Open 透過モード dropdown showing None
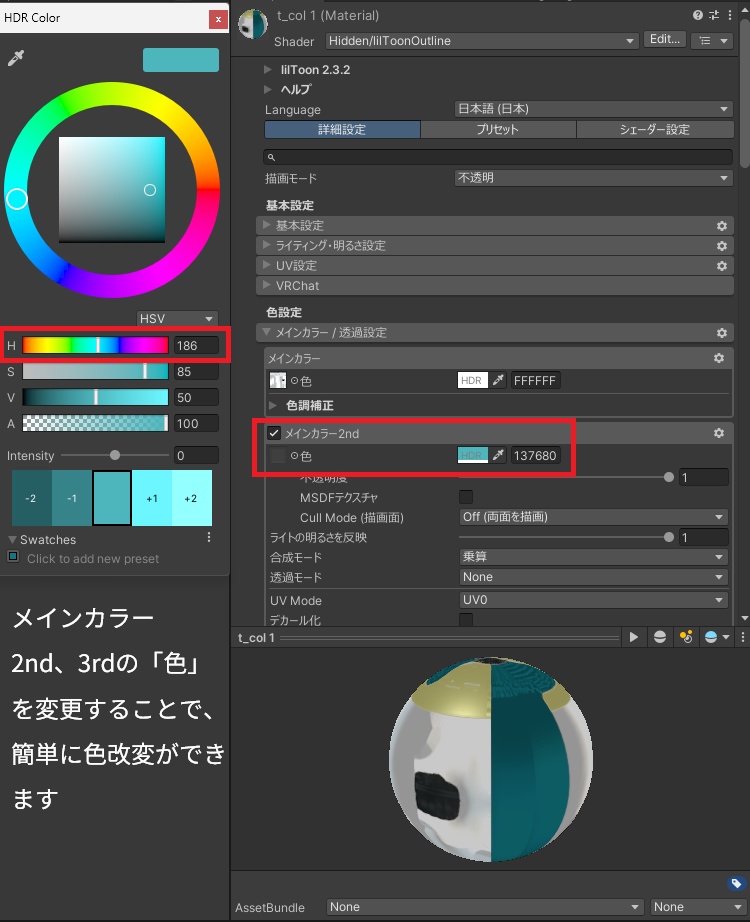750x922 pixels. pos(594,577)
